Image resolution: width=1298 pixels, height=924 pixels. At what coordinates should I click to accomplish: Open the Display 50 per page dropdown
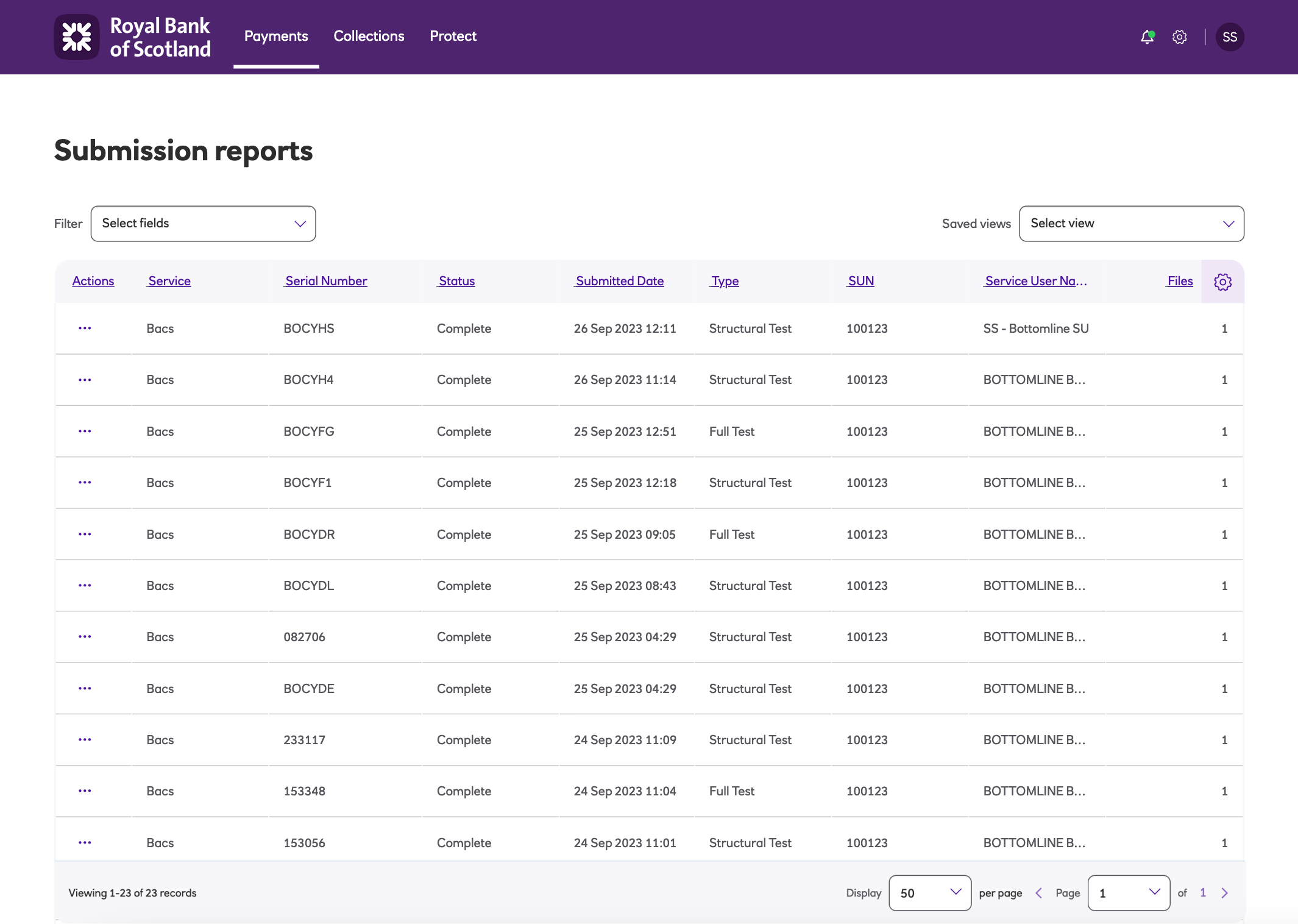[930, 893]
